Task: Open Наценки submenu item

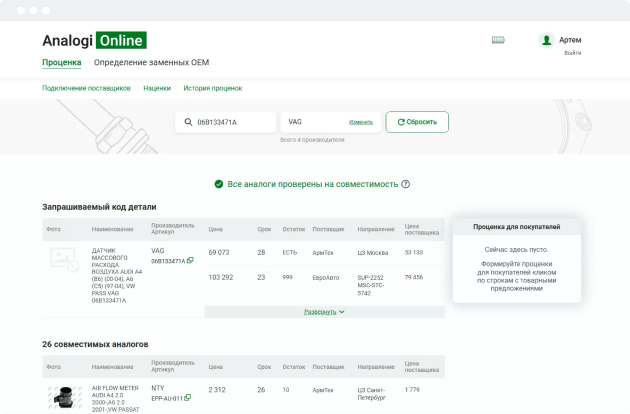Action: [x=157, y=88]
